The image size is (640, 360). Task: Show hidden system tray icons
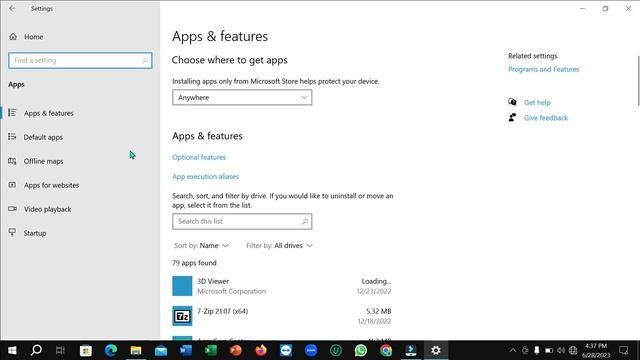tap(513, 350)
